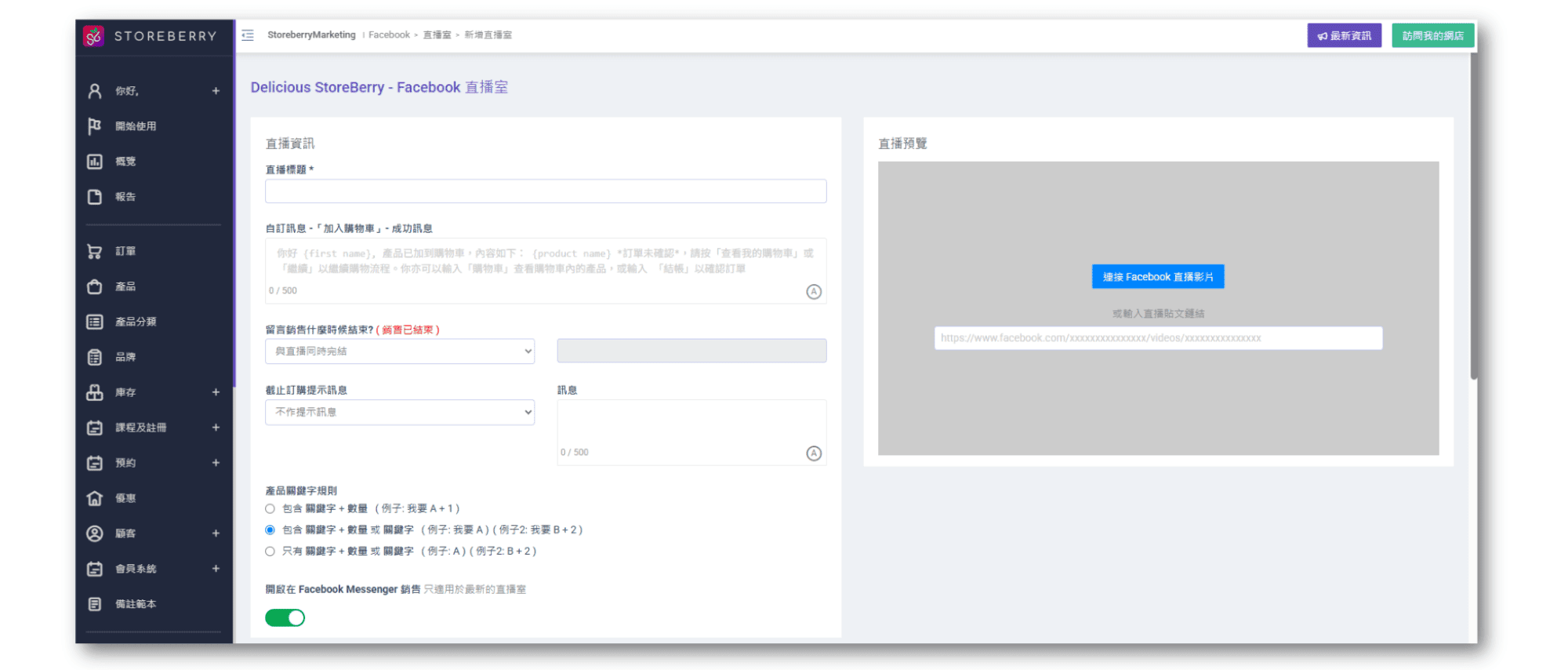Click the bag icon for 產品

tap(95, 286)
